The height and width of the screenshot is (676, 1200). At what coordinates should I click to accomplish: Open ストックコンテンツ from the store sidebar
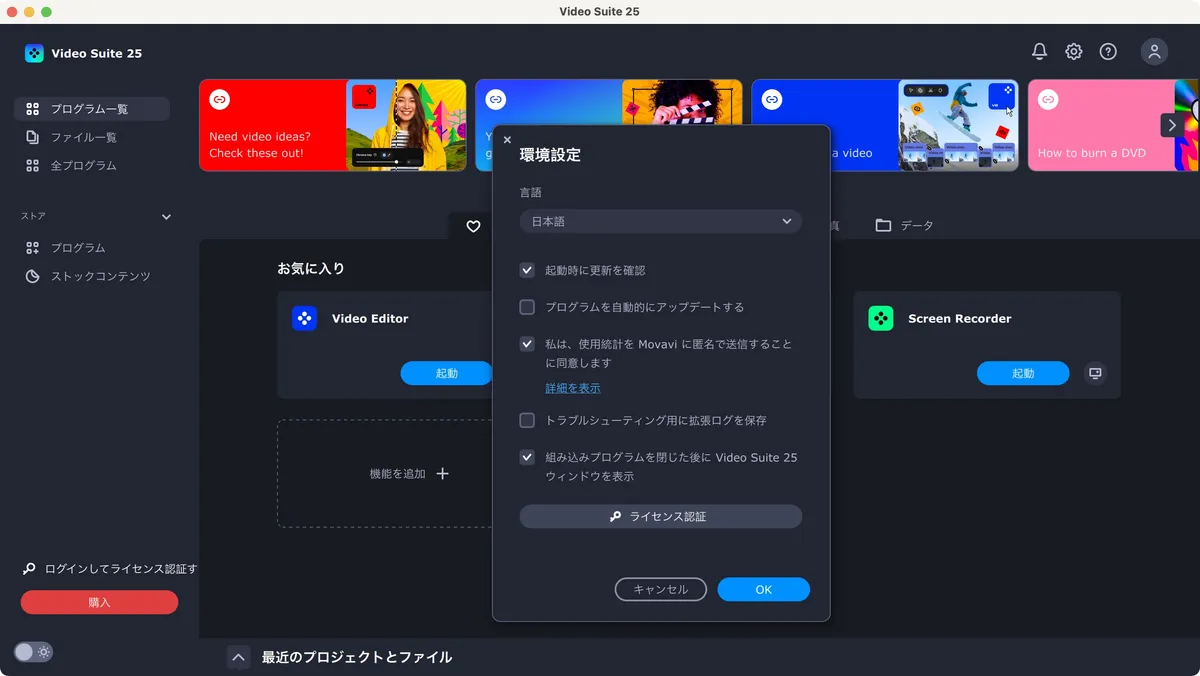[92, 276]
